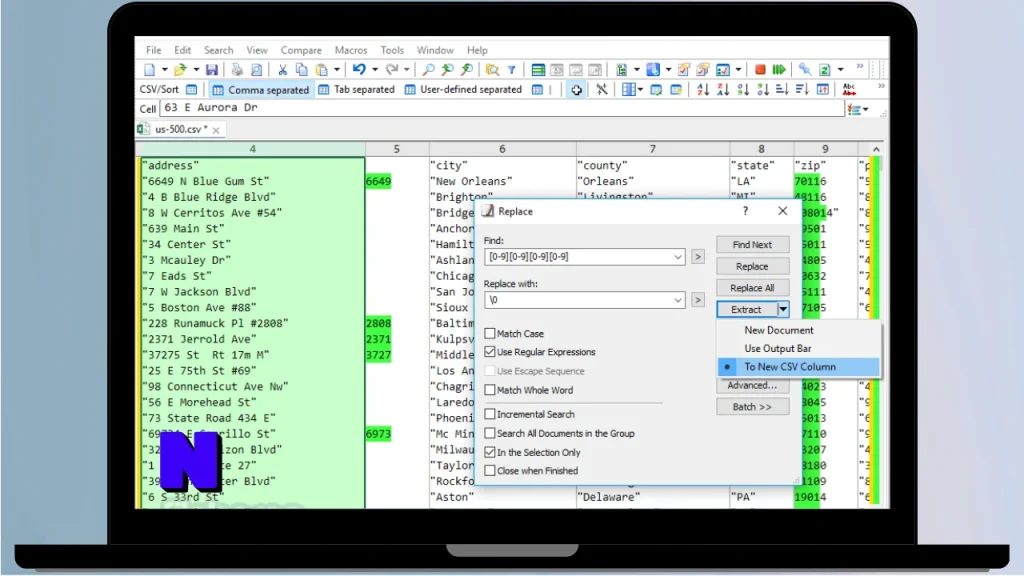Sort numbers smallest to largest
The height and width of the screenshot is (576, 1024).
point(743,90)
